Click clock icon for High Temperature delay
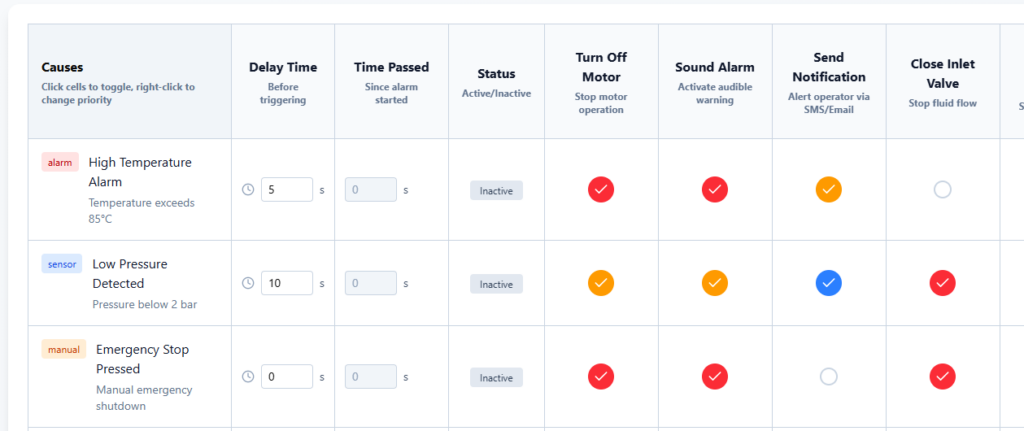1024x431 pixels. click(x=248, y=189)
